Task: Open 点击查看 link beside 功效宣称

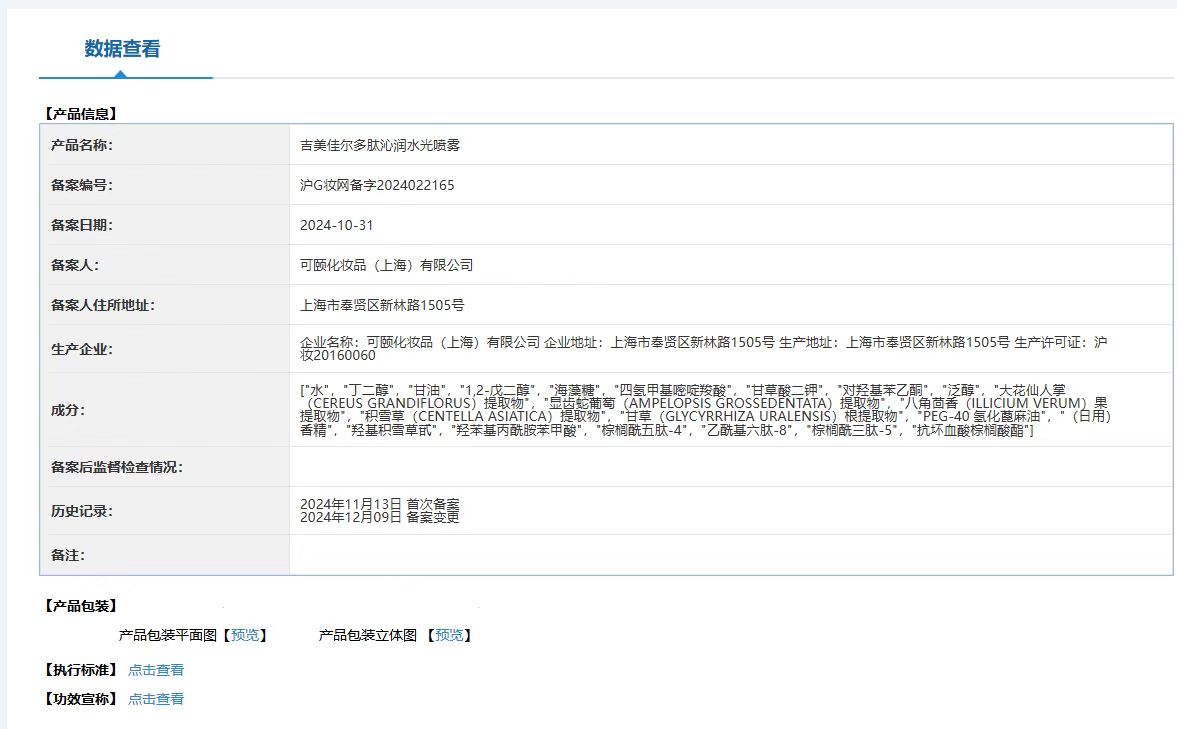Action: [x=156, y=699]
